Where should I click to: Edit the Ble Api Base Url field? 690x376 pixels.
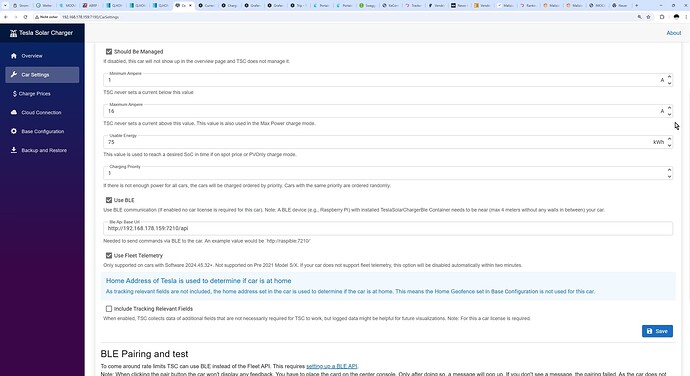tap(388, 228)
